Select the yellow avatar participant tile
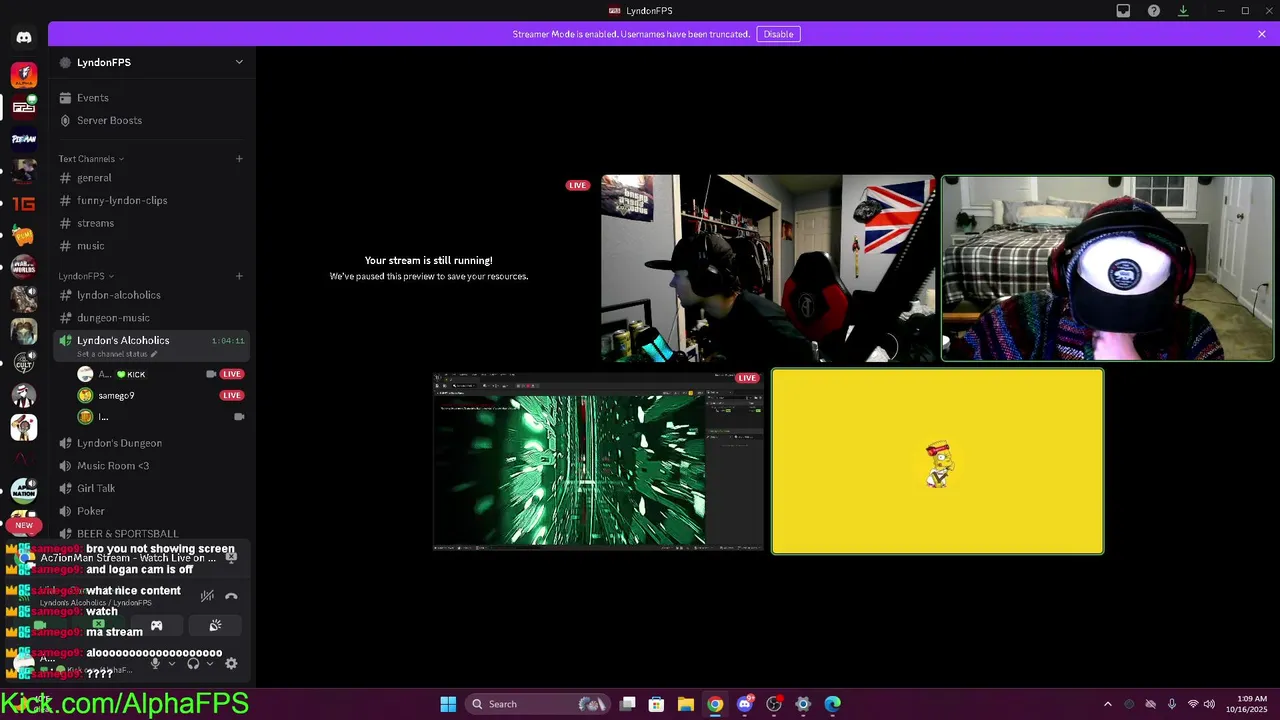 (x=937, y=461)
